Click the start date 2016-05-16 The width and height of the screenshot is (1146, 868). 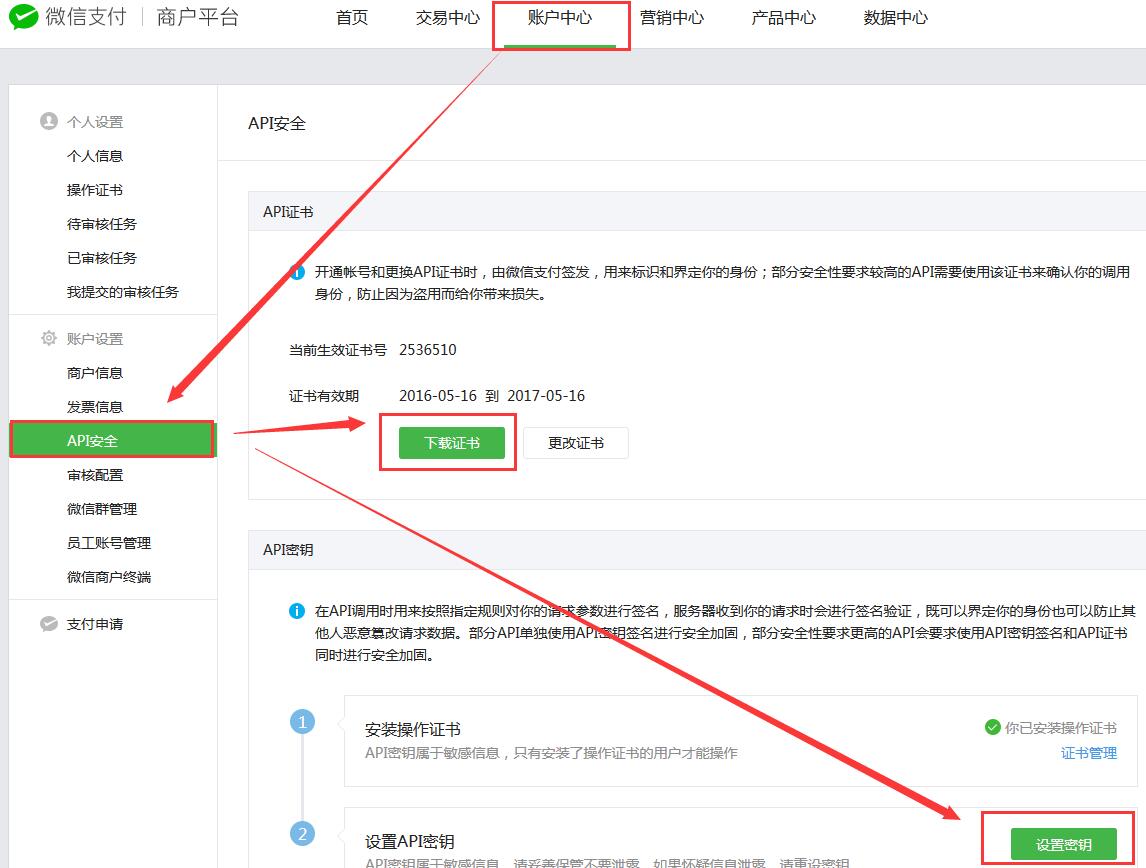coord(438,395)
